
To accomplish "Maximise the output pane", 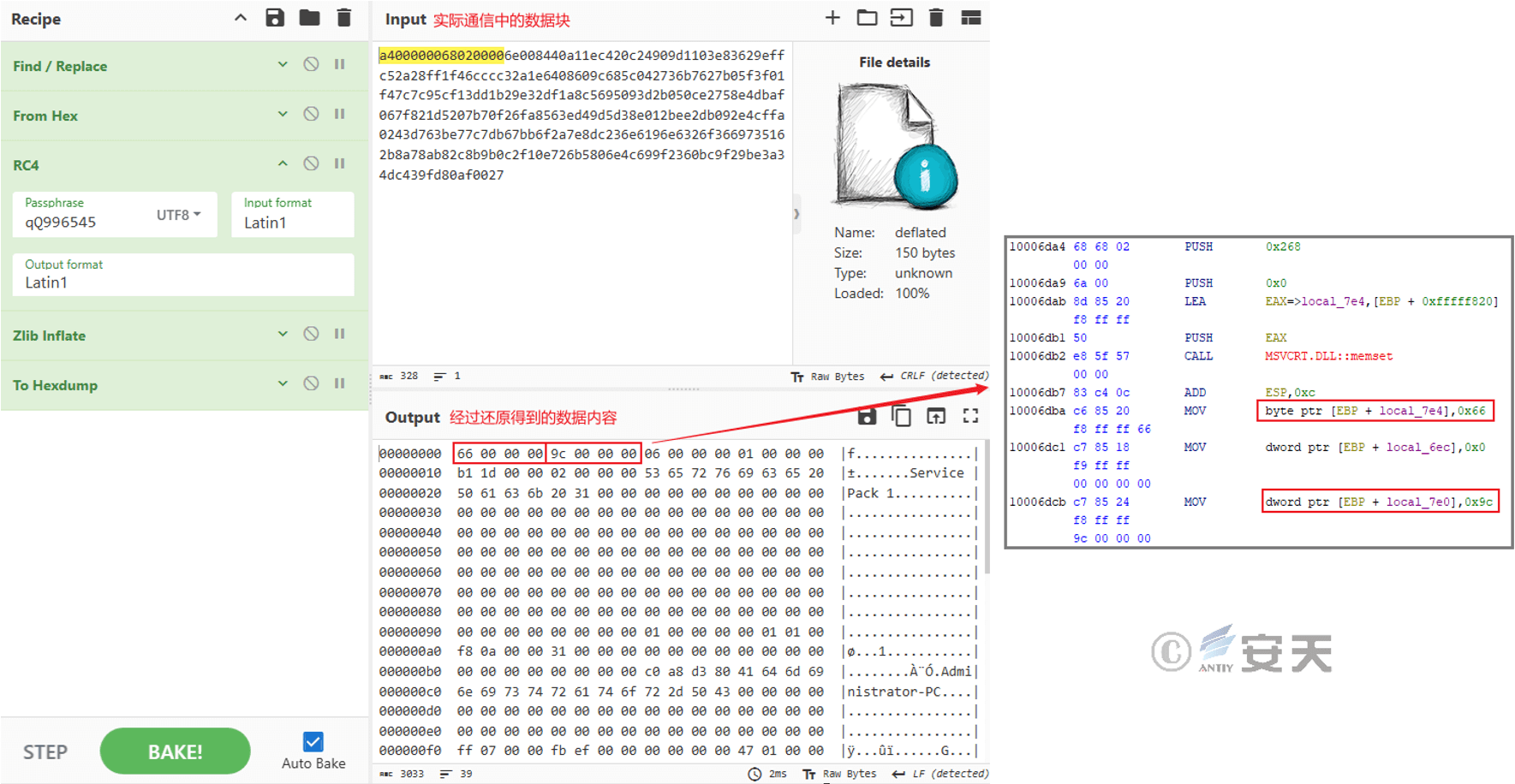I will [970, 416].
